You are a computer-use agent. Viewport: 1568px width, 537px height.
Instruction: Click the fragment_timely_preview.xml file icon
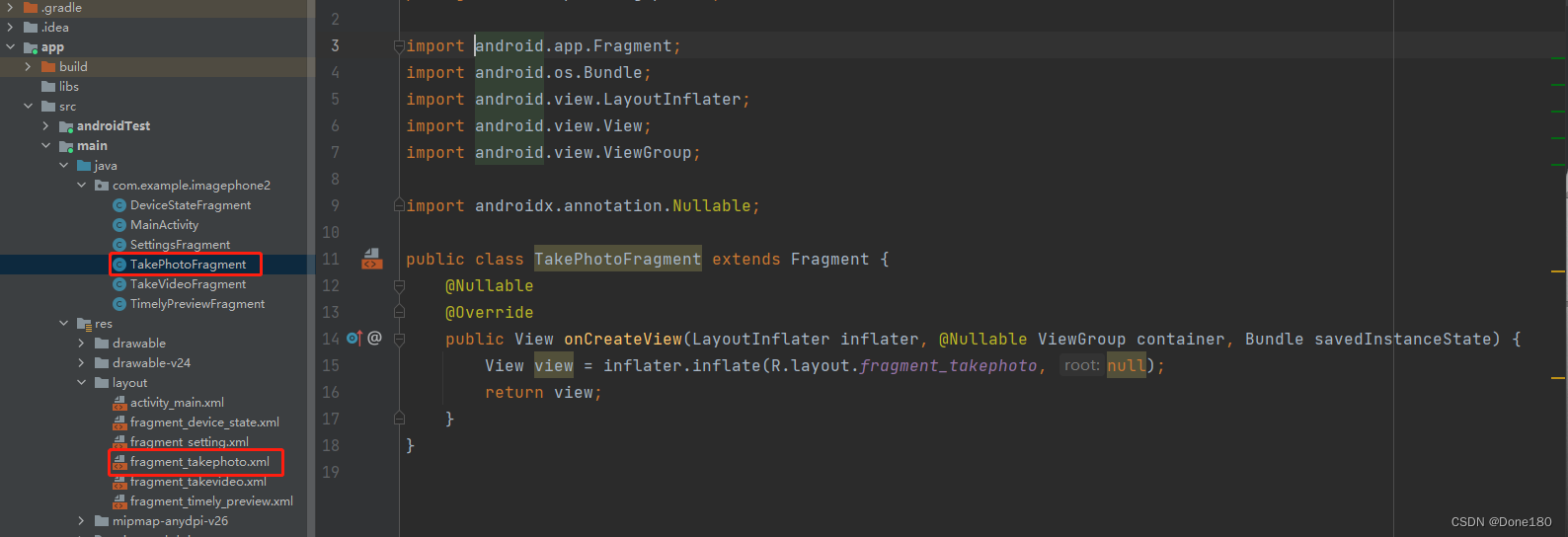coord(119,501)
